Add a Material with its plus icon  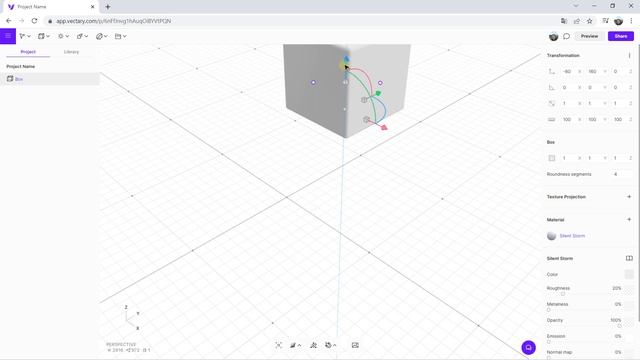(x=629, y=220)
